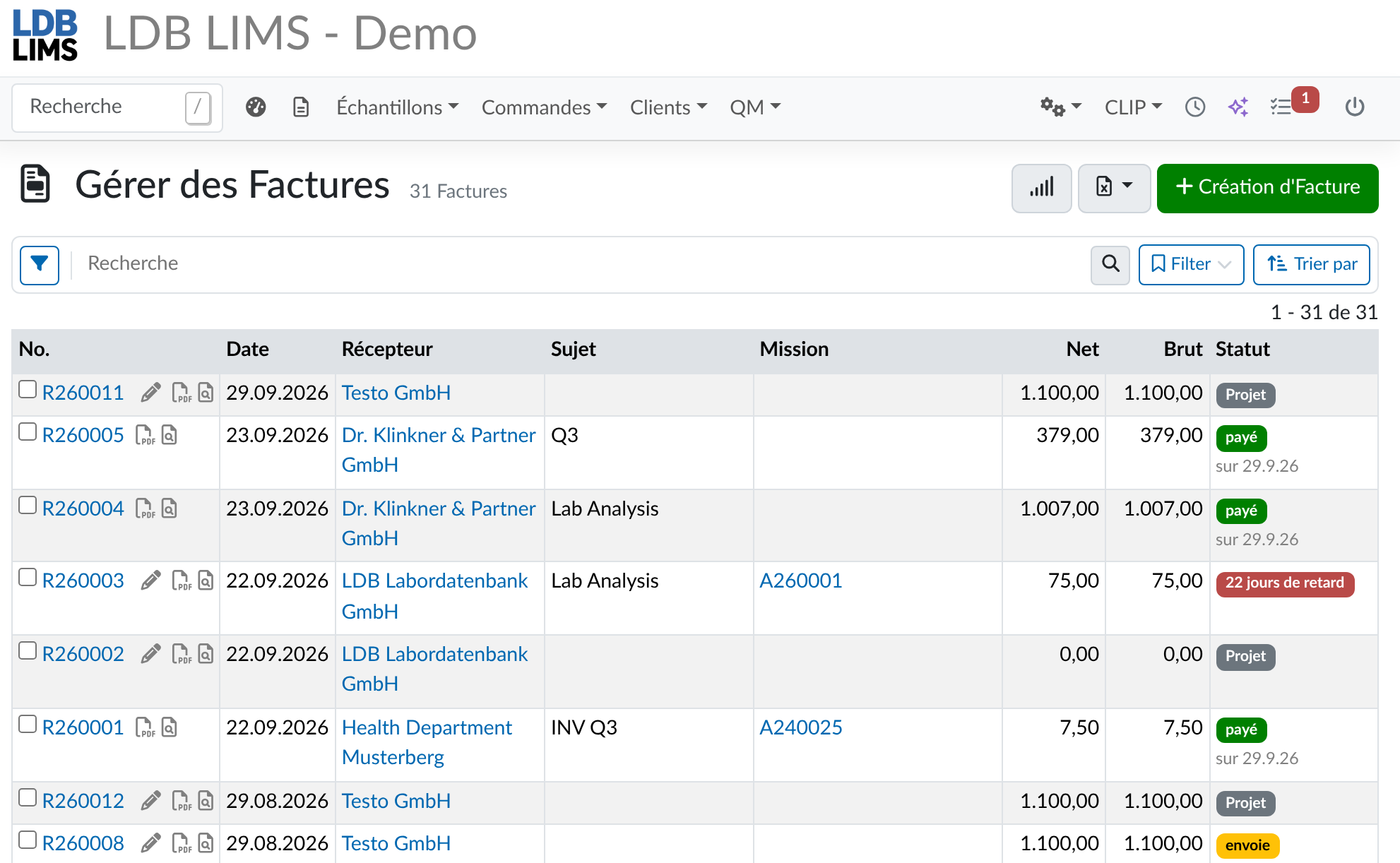Screen dimensions: 1400x863
Task: Open the Commandes menu
Action: [545, 107]
